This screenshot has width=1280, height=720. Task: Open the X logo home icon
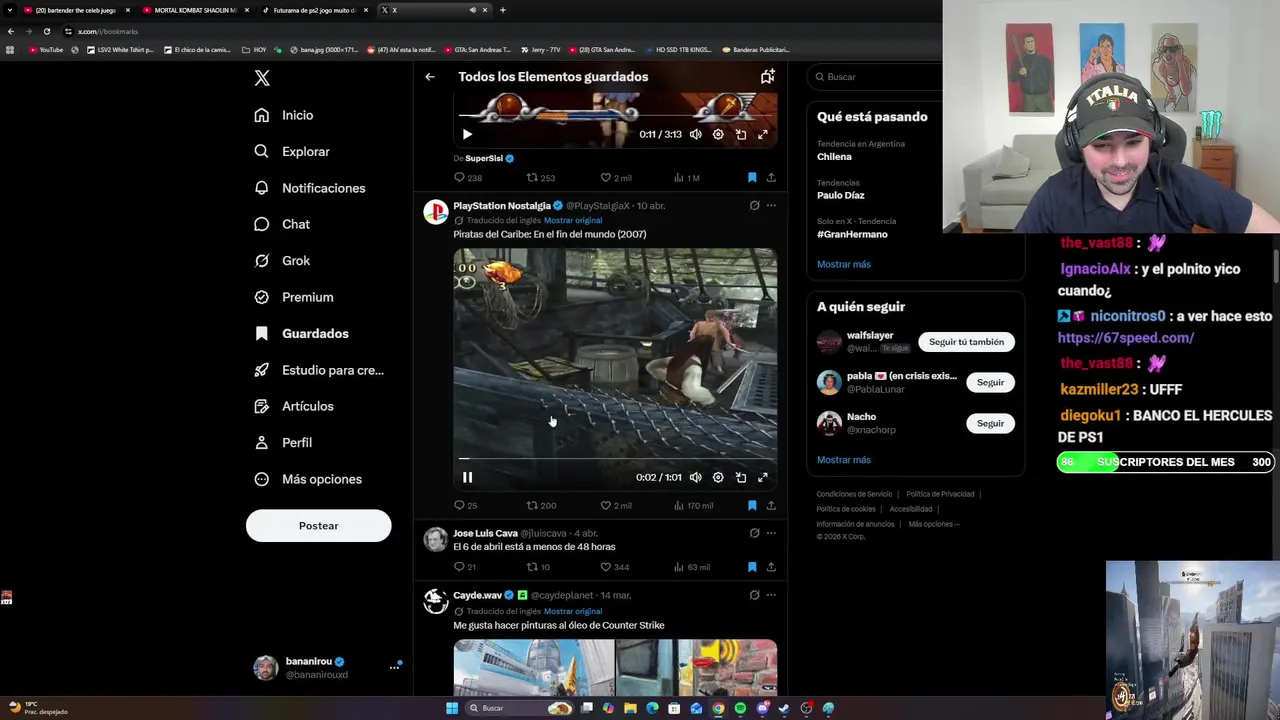262,78
